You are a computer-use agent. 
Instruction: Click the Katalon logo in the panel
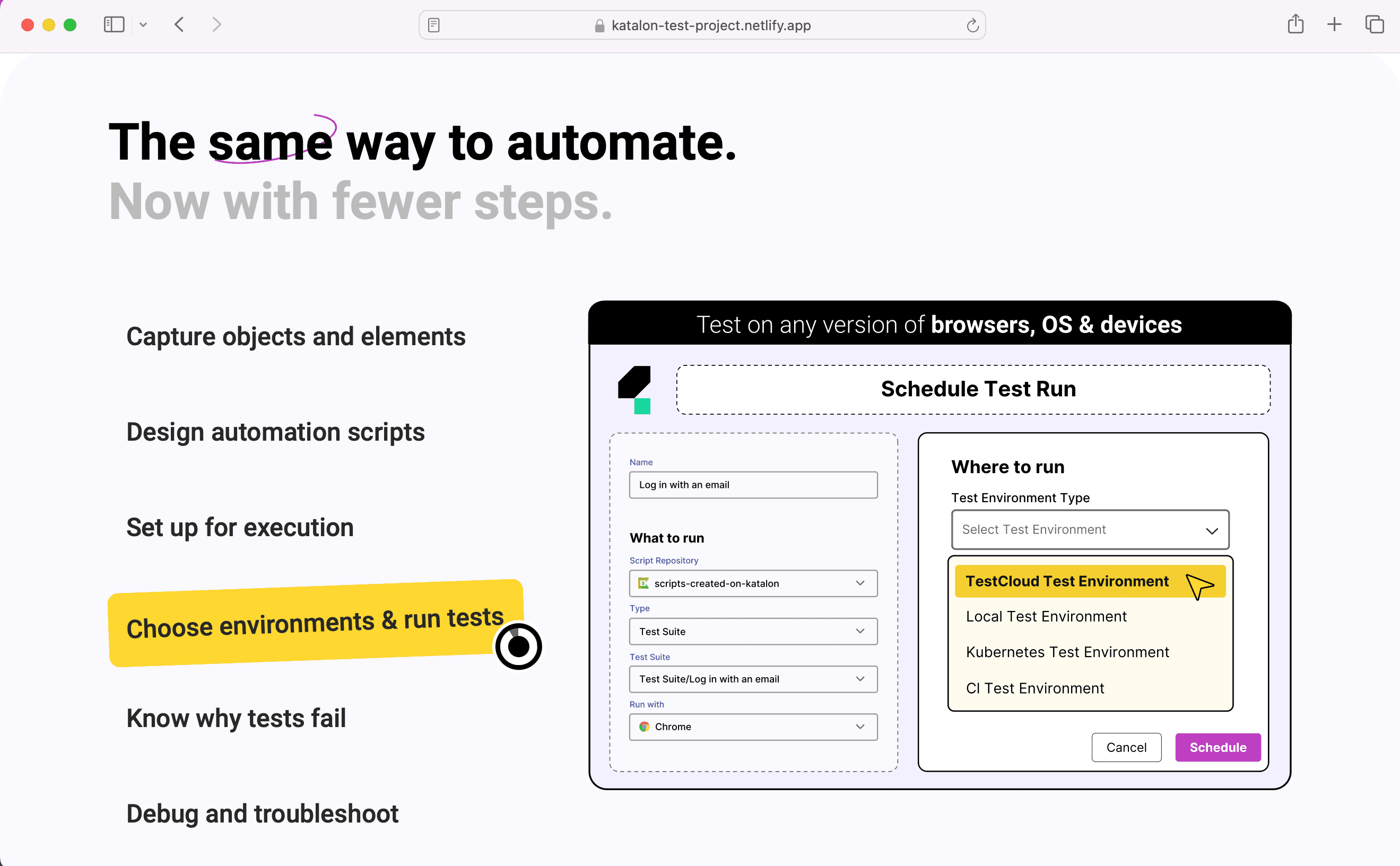click(634, 389)
